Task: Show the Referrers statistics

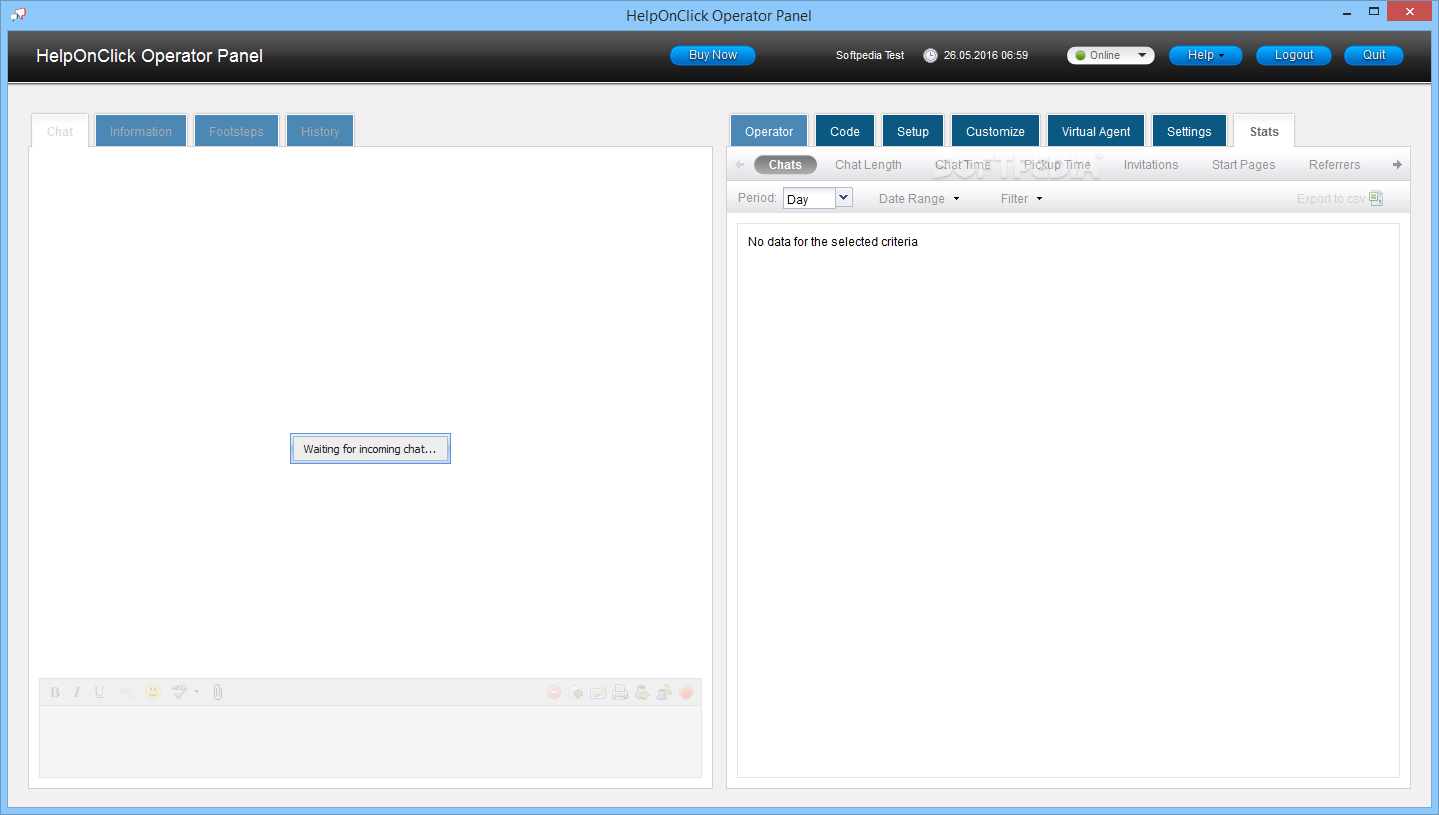Action: point(1334,165)
